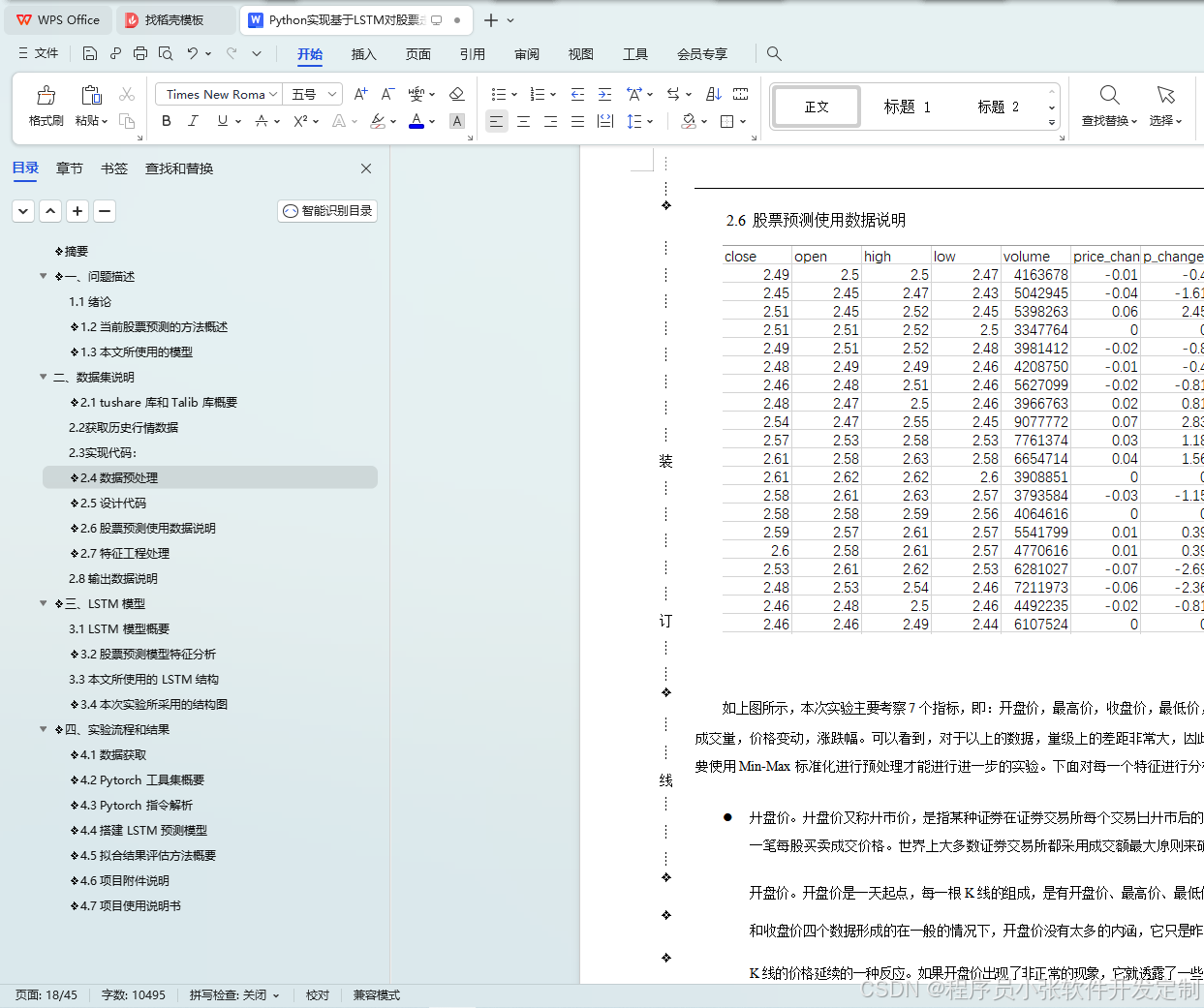Viewport: 1204px width, 1008px height.
Task: Click the Undo arrow icon
Action: coord(193,53)
